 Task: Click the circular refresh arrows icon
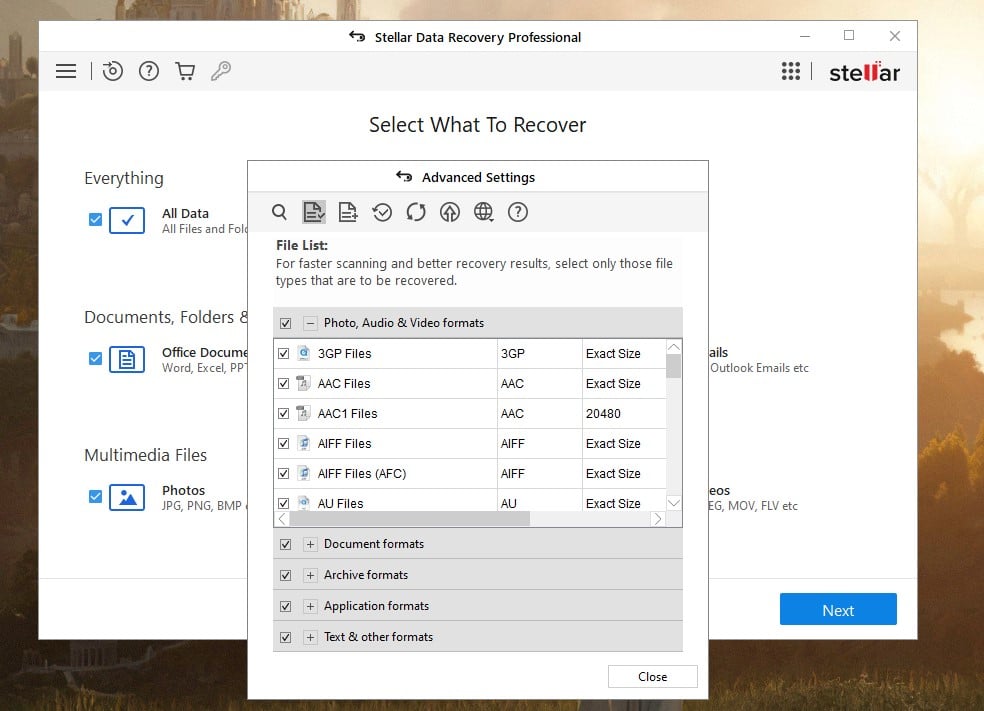point(415,212)
